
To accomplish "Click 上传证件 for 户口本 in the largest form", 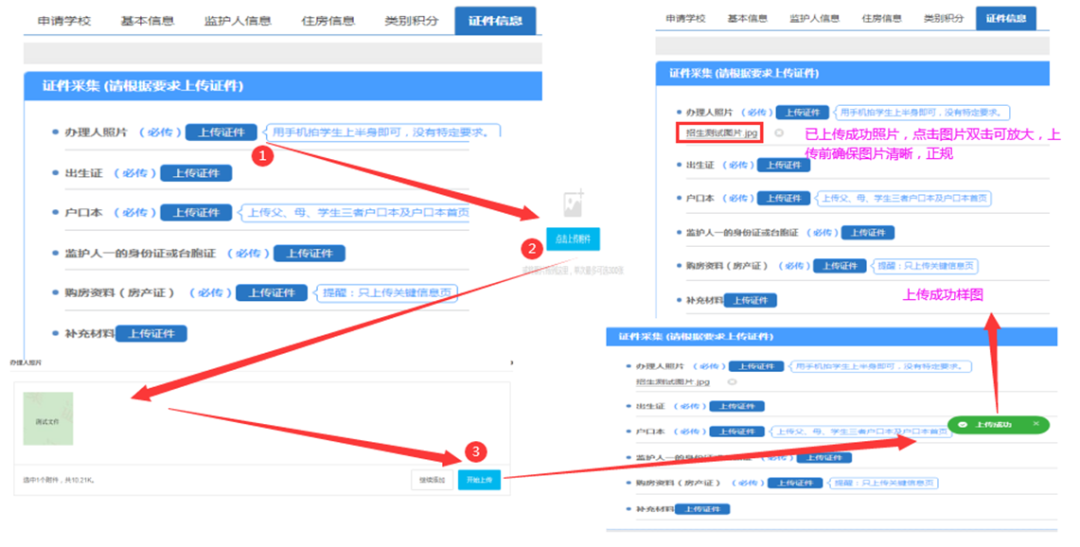I will 196,213.
